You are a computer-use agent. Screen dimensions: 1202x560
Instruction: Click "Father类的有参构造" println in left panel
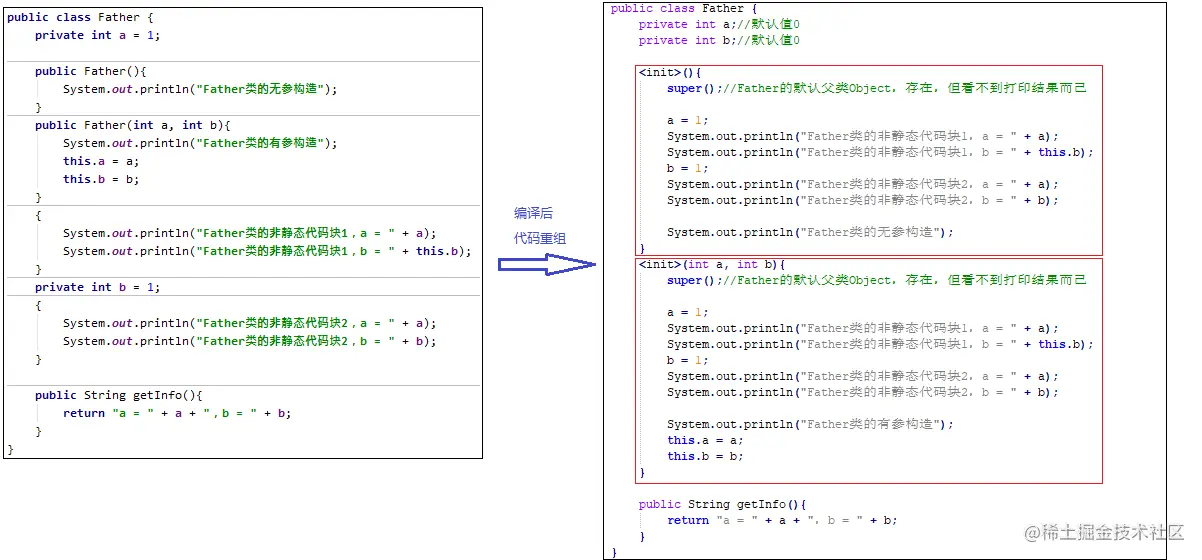(x=200, y=143)
